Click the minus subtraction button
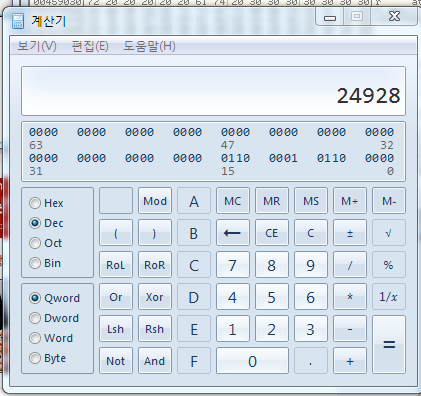421x396 pixels. tap(350, 329)
